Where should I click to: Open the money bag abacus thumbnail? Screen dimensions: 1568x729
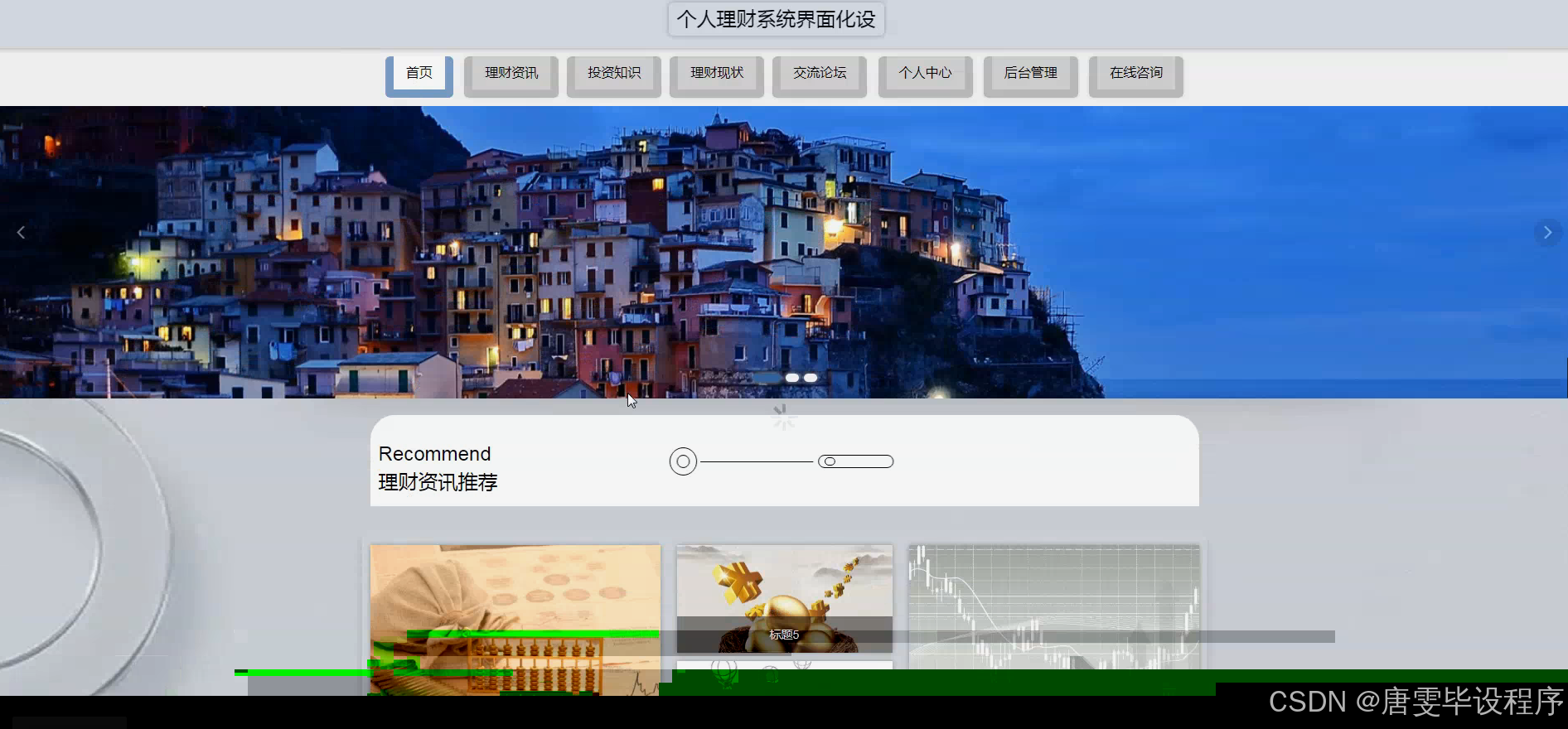515,620
